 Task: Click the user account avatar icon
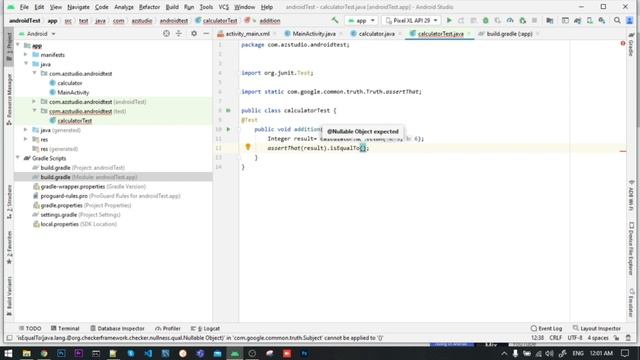click(629, 20)
